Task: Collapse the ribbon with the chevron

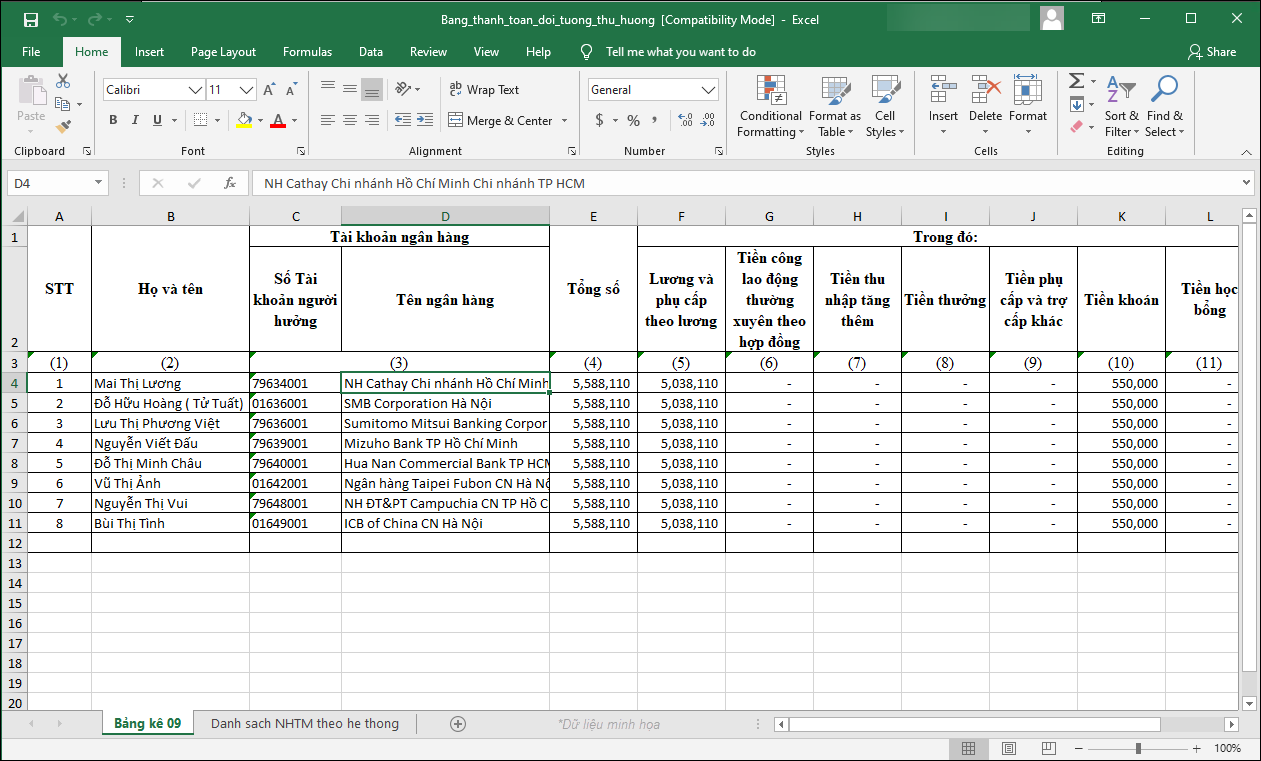Action: pos(1246,152)
